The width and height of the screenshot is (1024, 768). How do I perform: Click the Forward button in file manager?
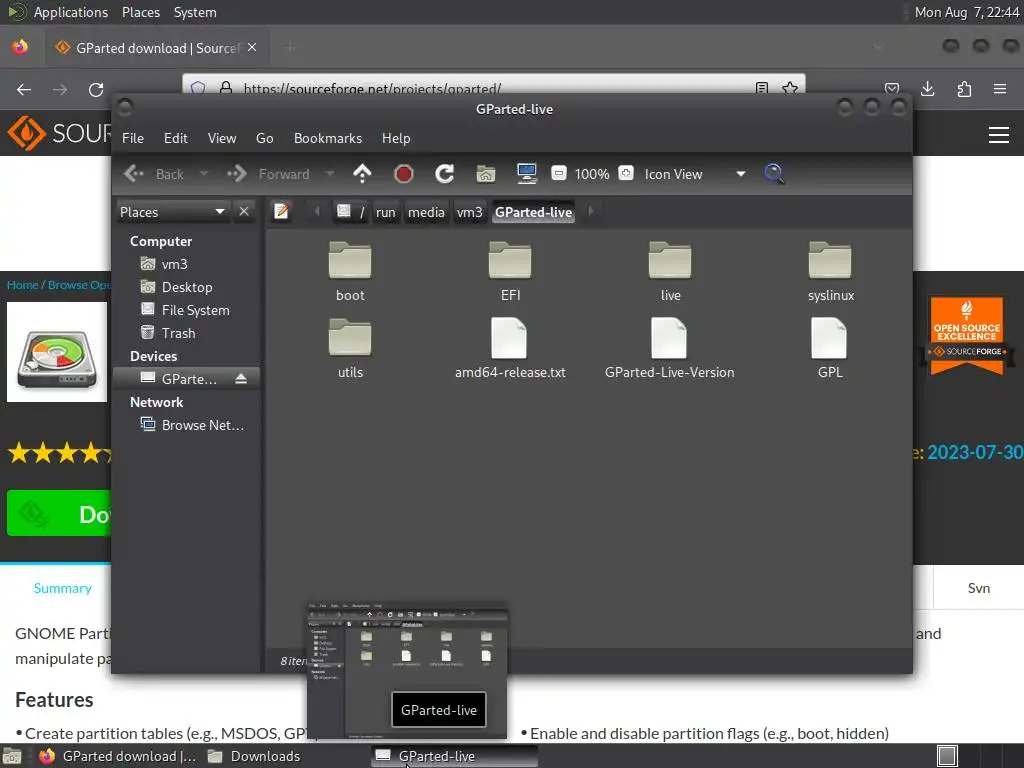click(269, 174)
